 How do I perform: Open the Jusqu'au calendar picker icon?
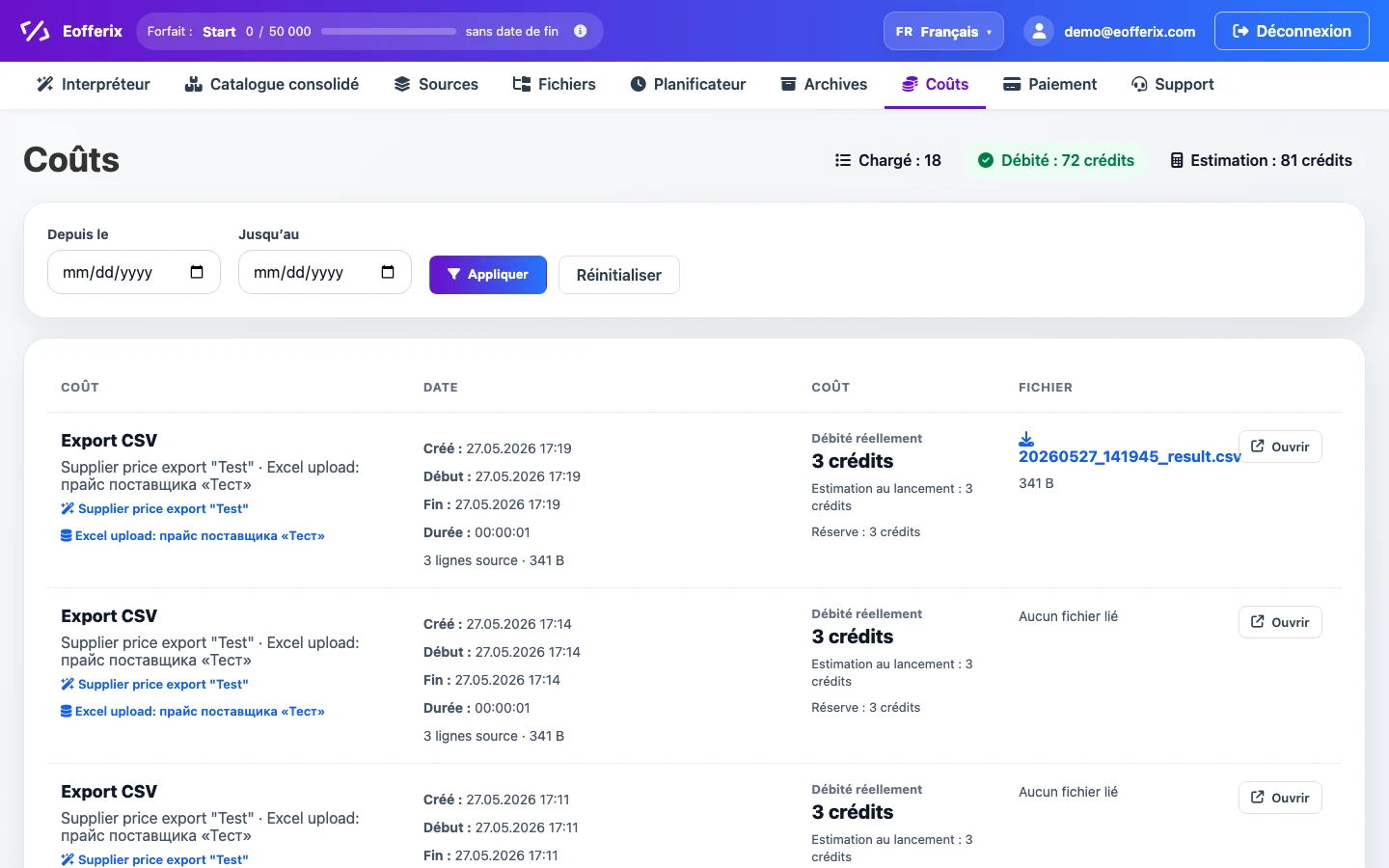tap(388, 272)
